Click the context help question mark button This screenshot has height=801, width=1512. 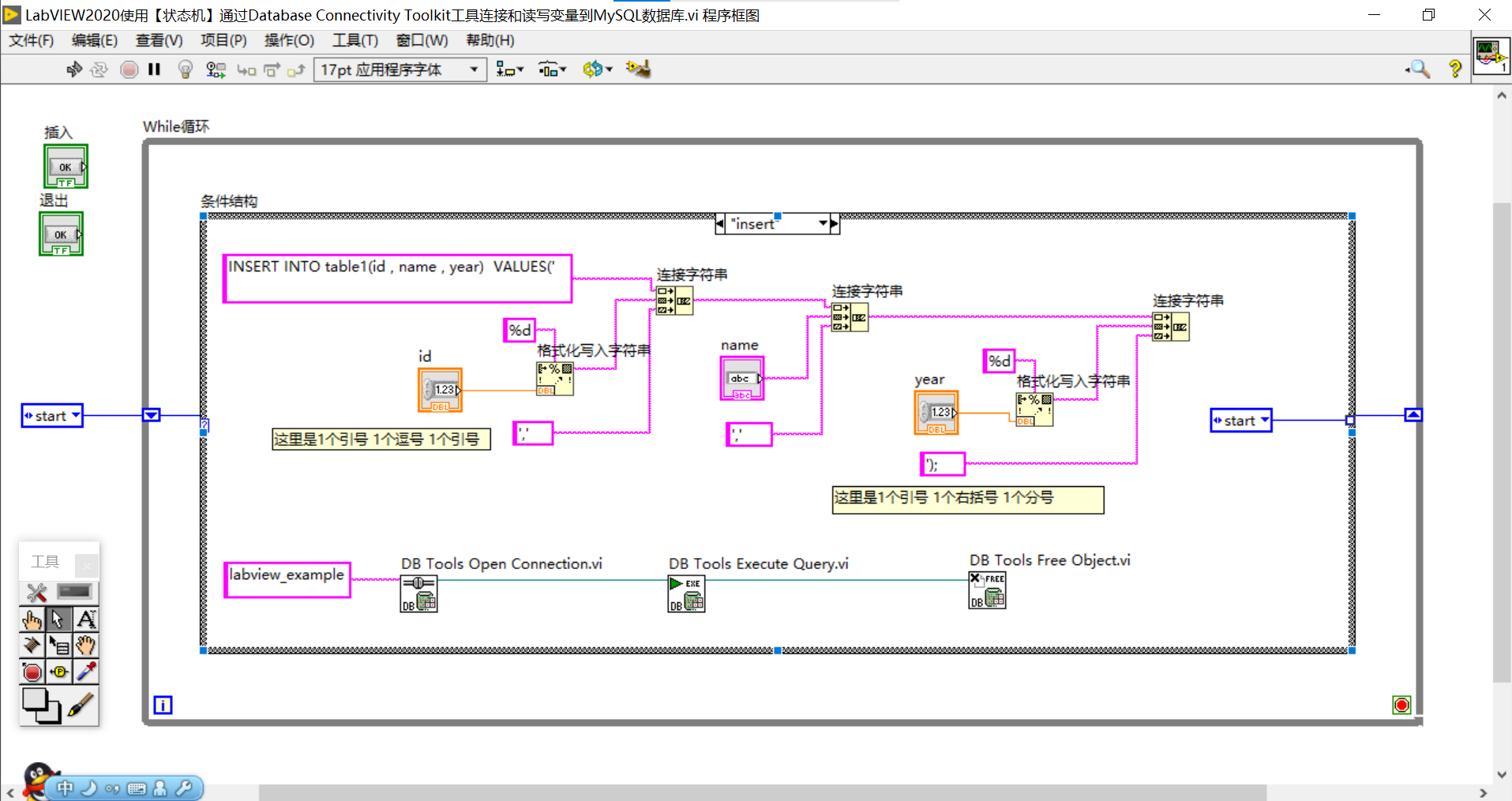point(1455,69)
